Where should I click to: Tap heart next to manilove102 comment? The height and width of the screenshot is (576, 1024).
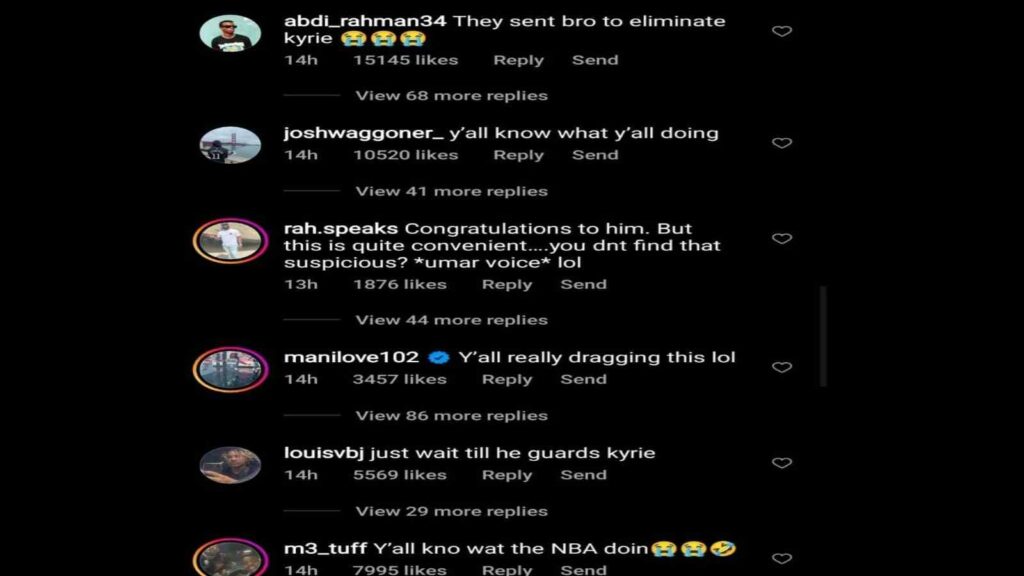pyautogui.click(x=782, y=367)
